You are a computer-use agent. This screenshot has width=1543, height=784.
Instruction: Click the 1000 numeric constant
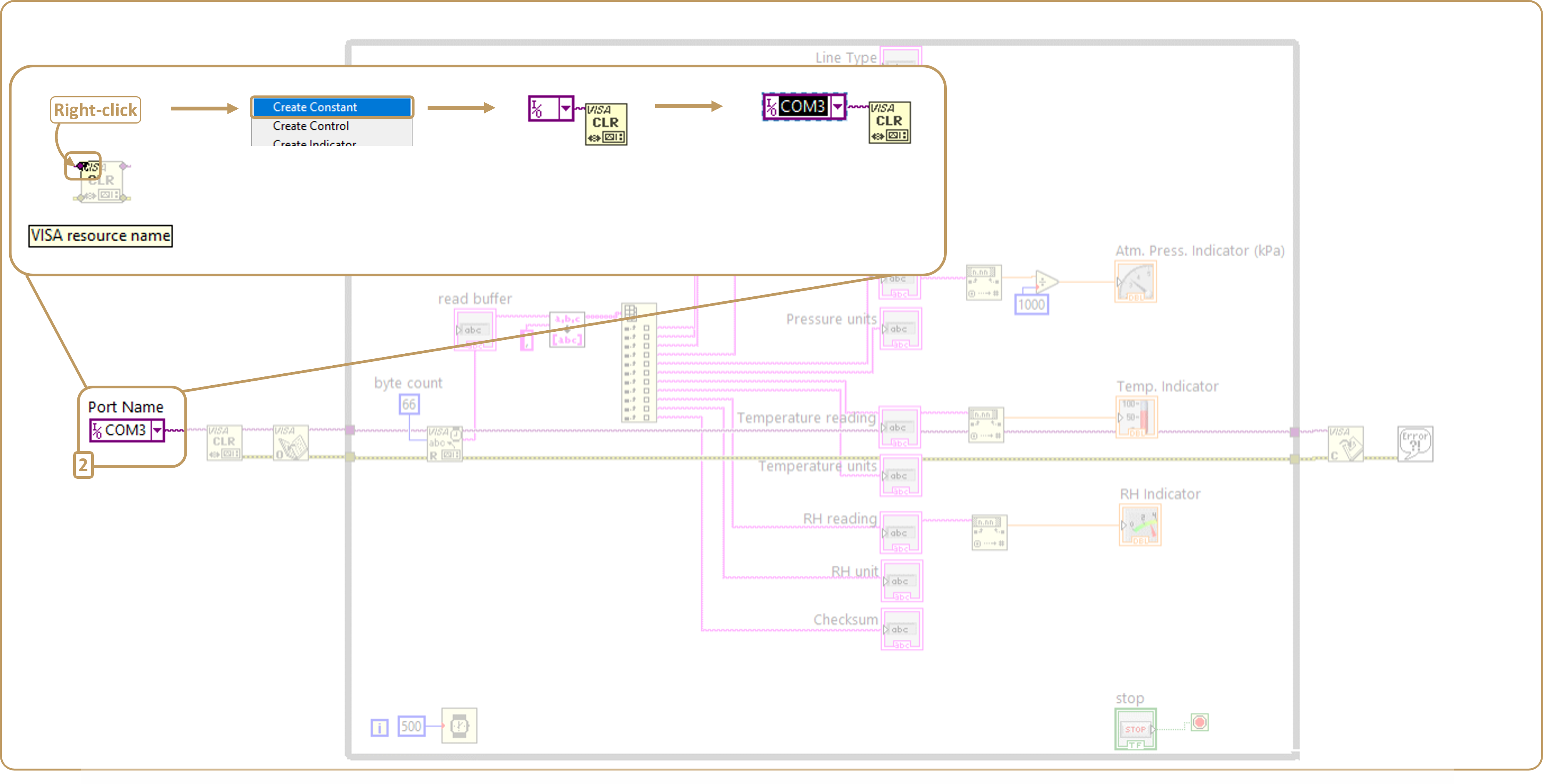coord(1031,305)
